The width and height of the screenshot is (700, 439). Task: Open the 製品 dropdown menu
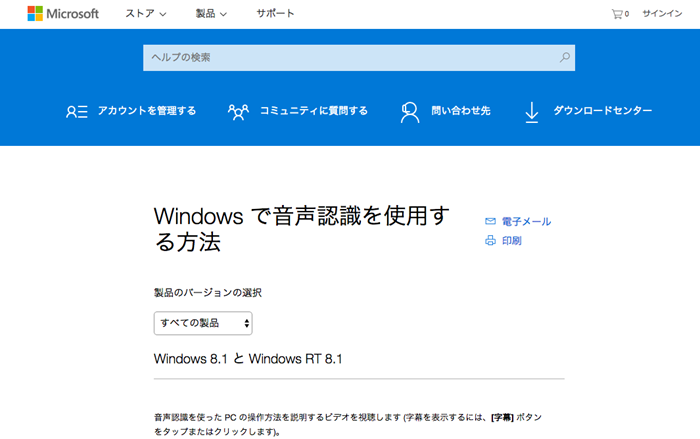(211, 13)
